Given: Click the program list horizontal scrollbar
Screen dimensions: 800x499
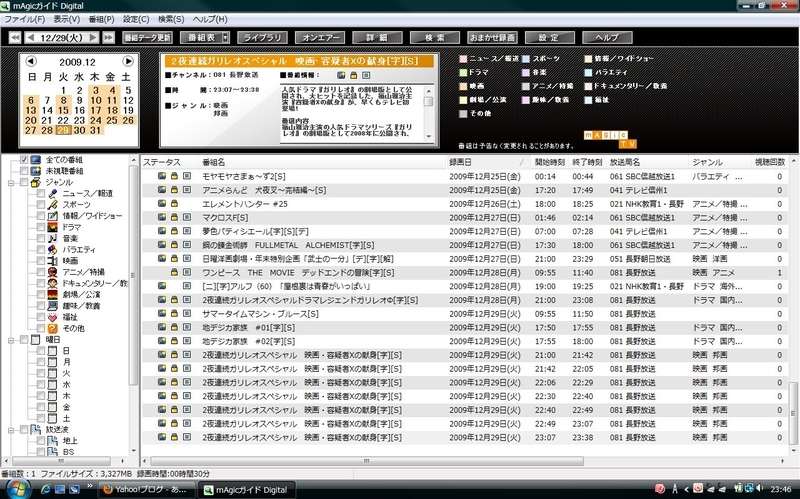Looking at the screenshot, I should pos(366,461).
